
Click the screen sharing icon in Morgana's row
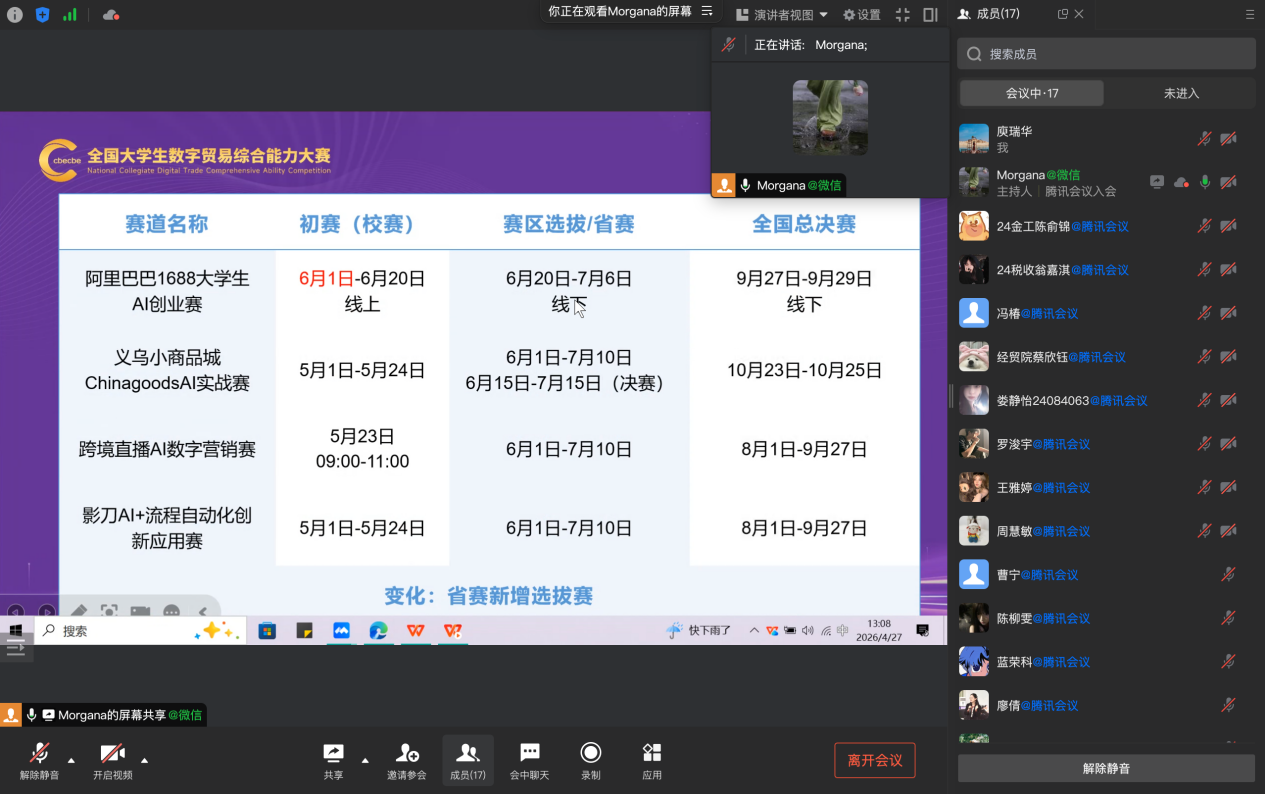[1157, 182]
